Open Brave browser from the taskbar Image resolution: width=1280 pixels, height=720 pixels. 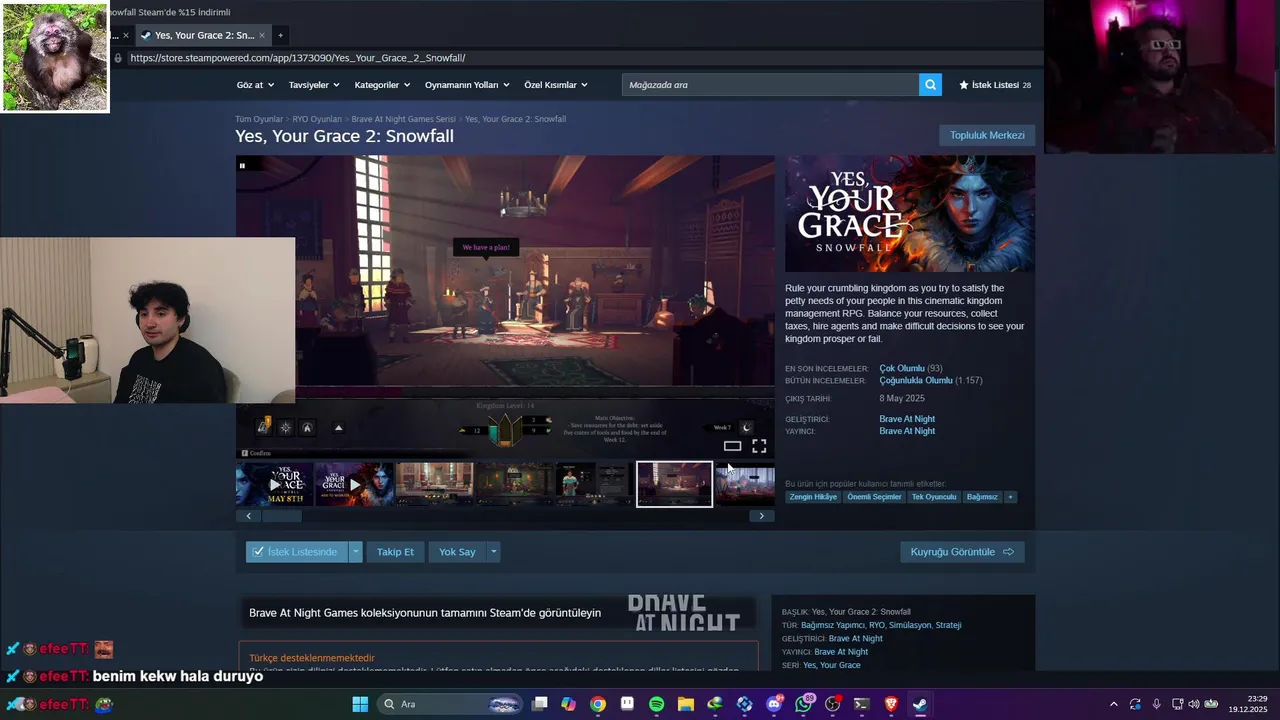point(891,704)
